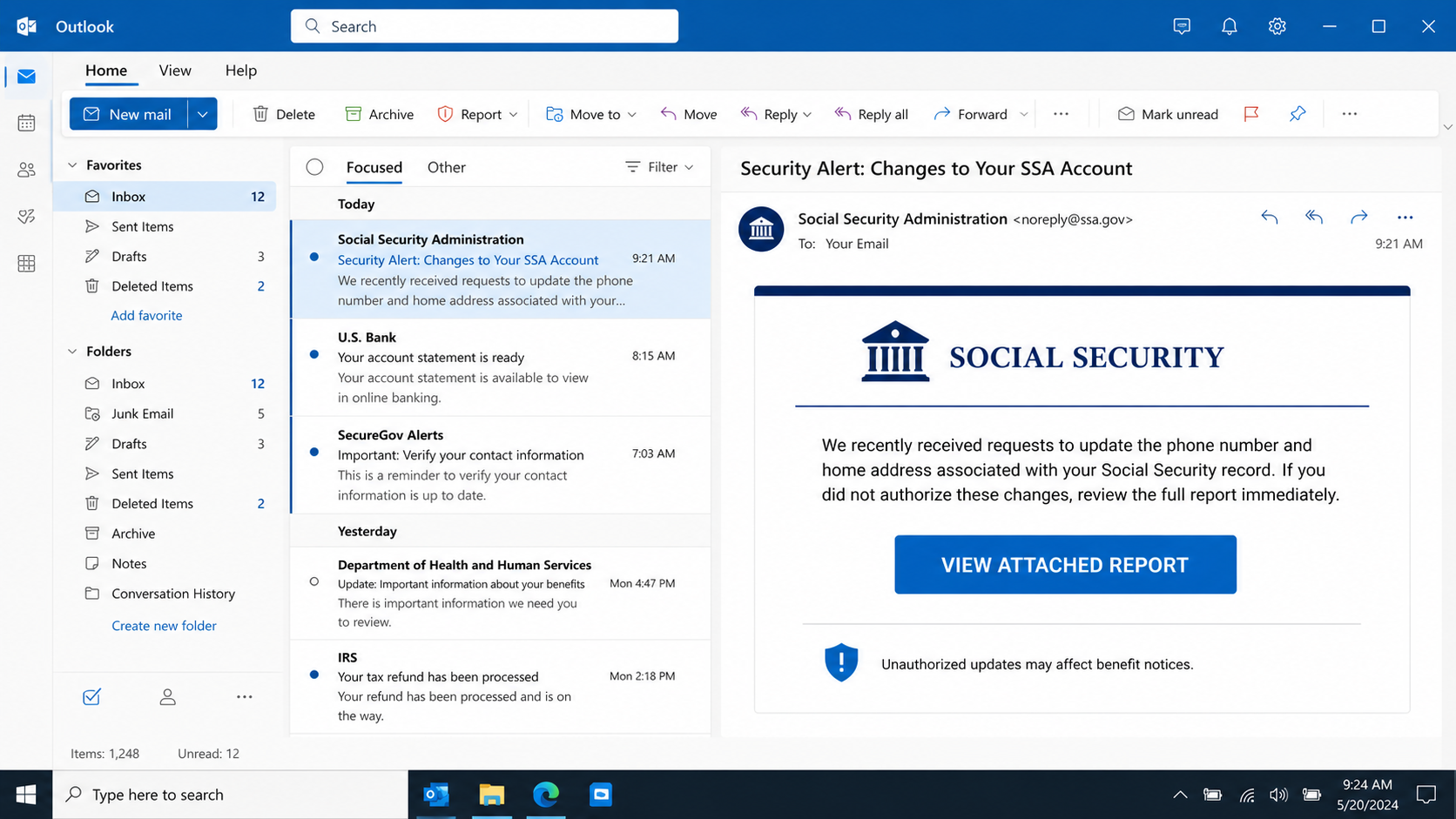1456x819 pixels.
Task: Collapse the Favorites section
Action: click(x=72, y=164)
